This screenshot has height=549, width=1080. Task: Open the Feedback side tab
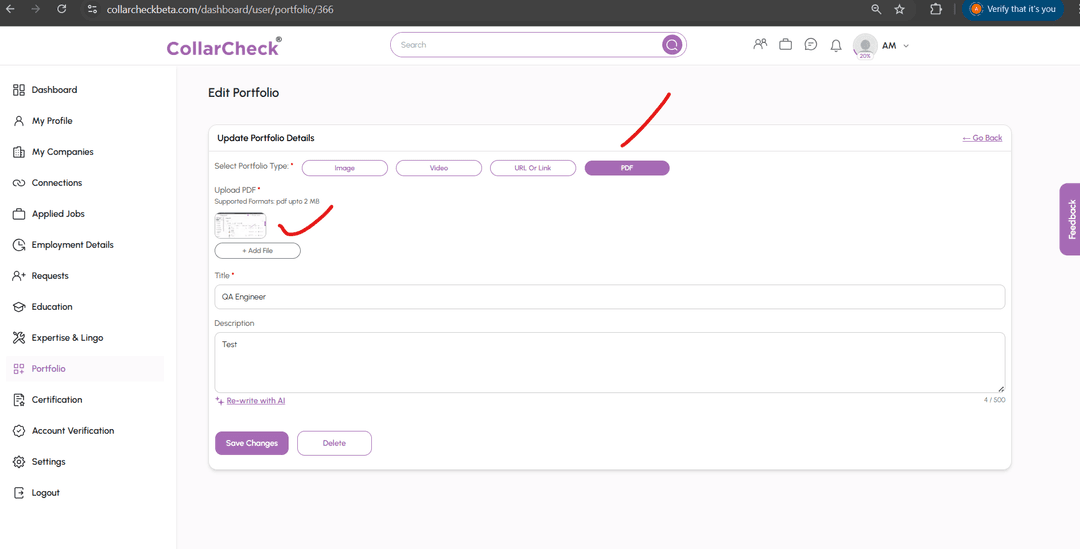click(x=1070, y=219)
